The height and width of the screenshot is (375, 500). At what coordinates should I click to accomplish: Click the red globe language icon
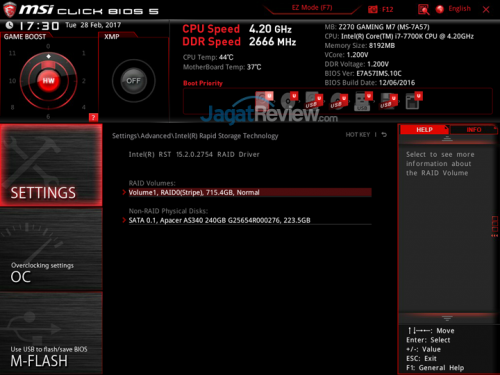[440, 9]
